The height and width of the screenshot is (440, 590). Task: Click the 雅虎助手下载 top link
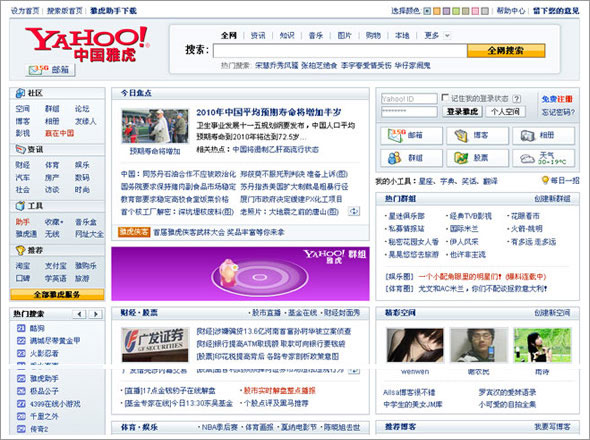pos(113,11)
